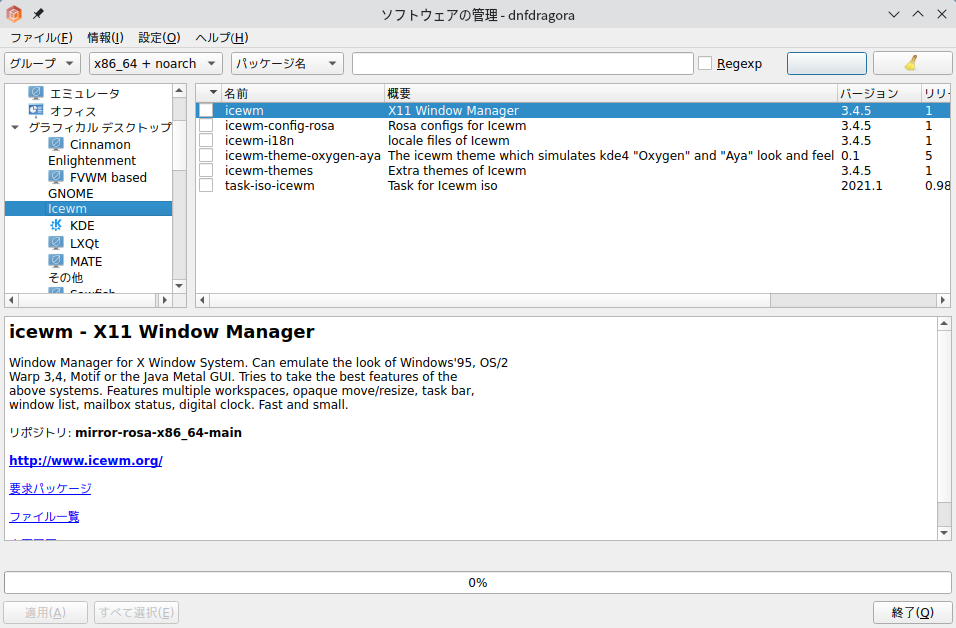
Task: Click the すべて選択(E) button
Action: pos(137,612)
